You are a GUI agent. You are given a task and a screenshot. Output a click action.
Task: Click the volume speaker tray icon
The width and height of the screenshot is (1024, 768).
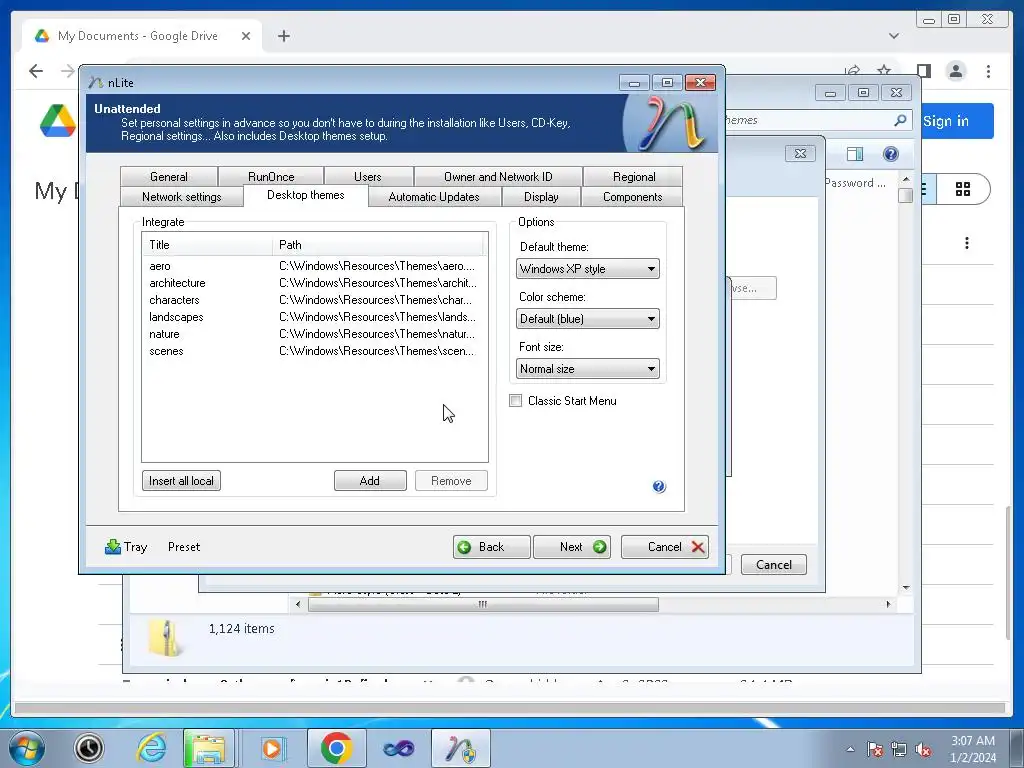tap(923, 749)
